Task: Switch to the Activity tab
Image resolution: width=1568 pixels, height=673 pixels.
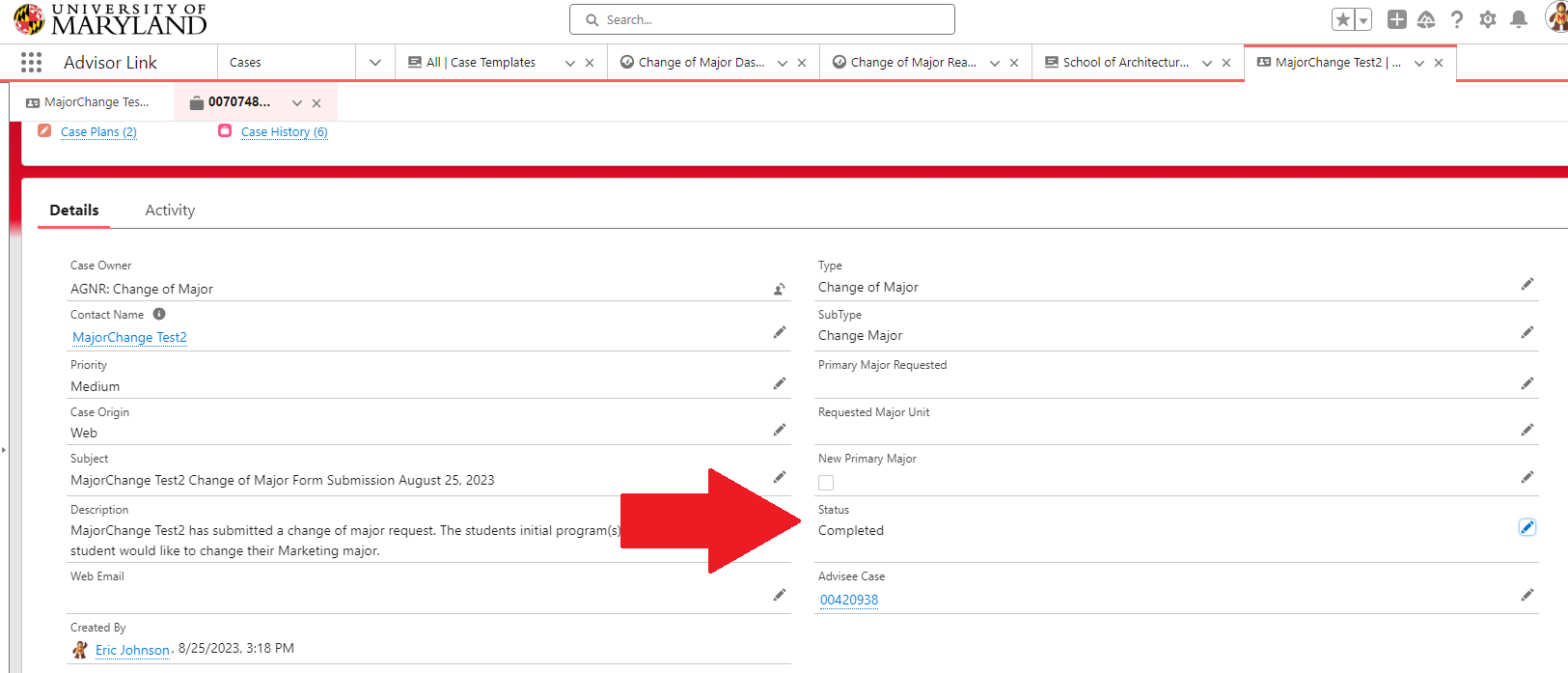Action: pyautogui.click(x=170, y=210)
